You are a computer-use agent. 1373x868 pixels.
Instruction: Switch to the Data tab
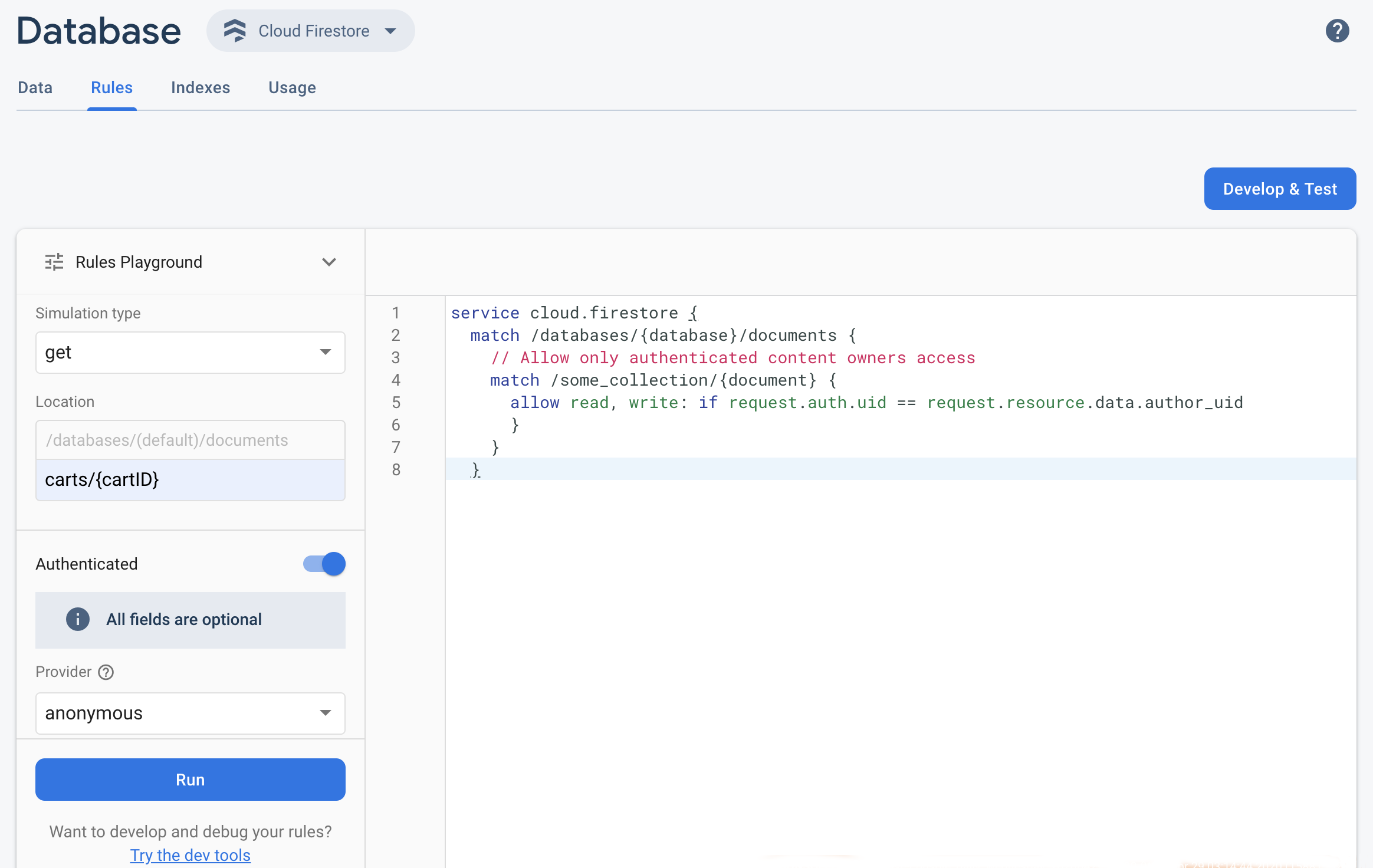[x=35, y=88]
